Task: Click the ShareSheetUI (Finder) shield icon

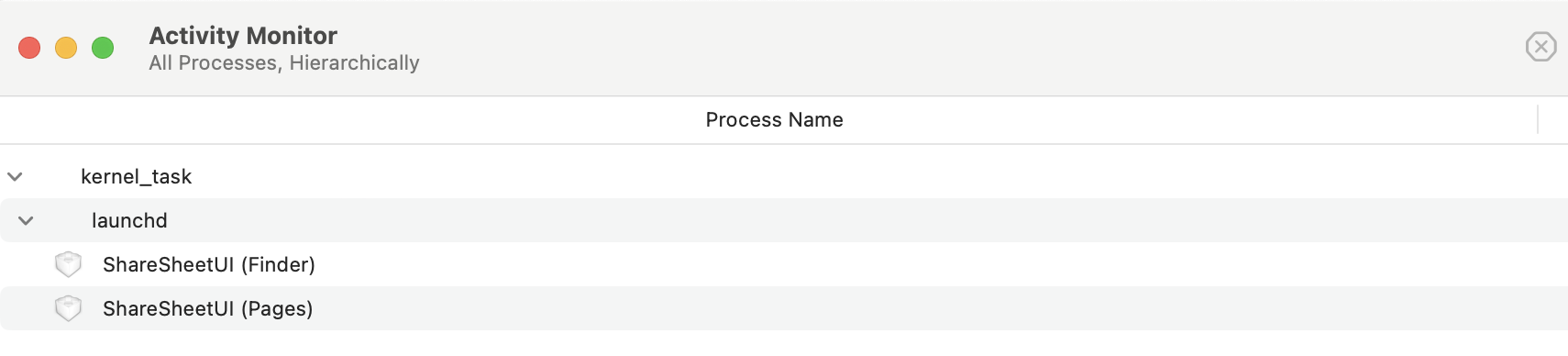Action: coord(69,264)
